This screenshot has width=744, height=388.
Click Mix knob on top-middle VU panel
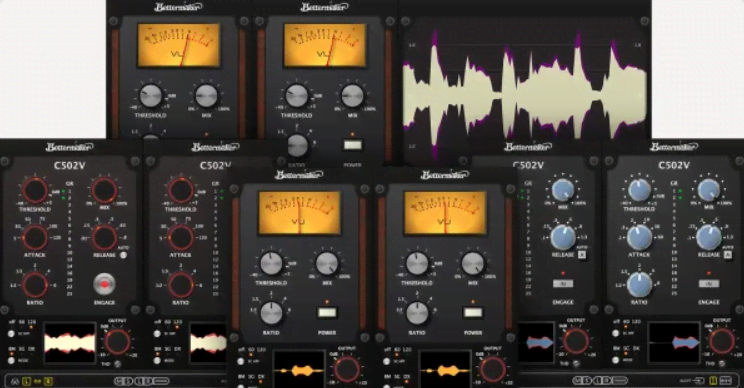pyautogui.click(x=353, y=96)
